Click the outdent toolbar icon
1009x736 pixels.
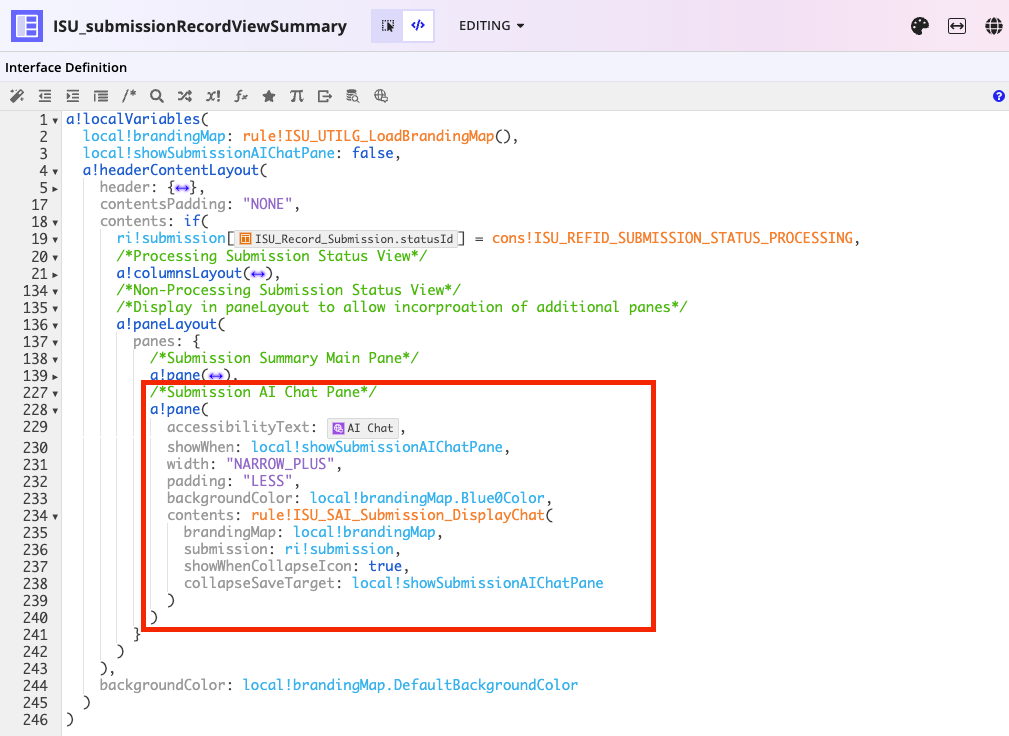tap(44, 96)
